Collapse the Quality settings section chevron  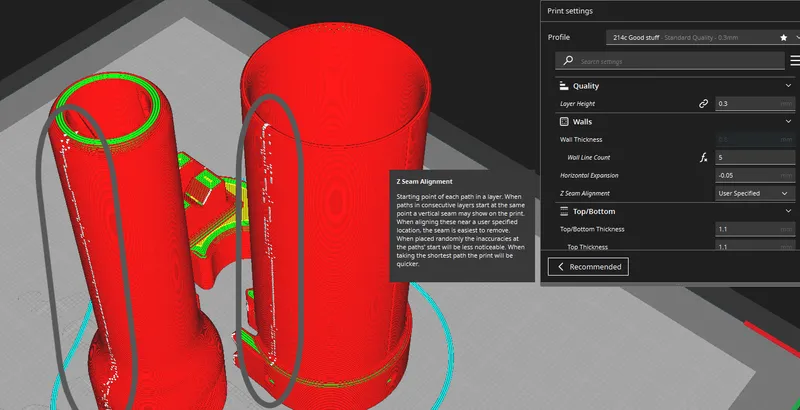[x=788, y=86]
